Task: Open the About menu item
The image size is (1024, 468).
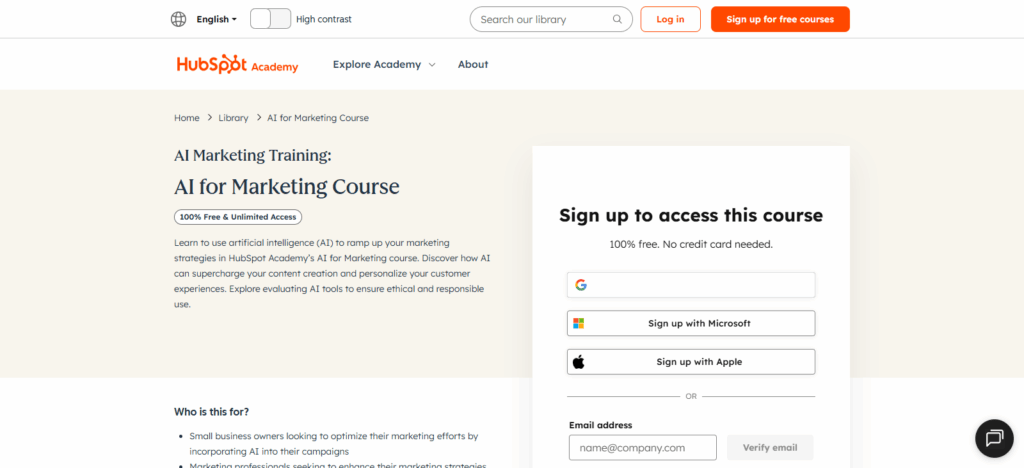Action: point(473,64)
